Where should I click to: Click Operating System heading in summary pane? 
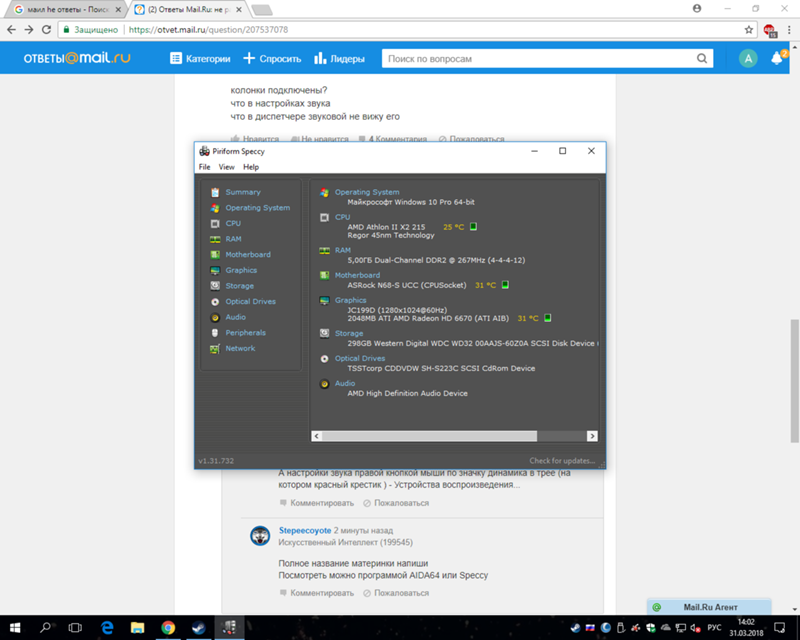(367, 192)
